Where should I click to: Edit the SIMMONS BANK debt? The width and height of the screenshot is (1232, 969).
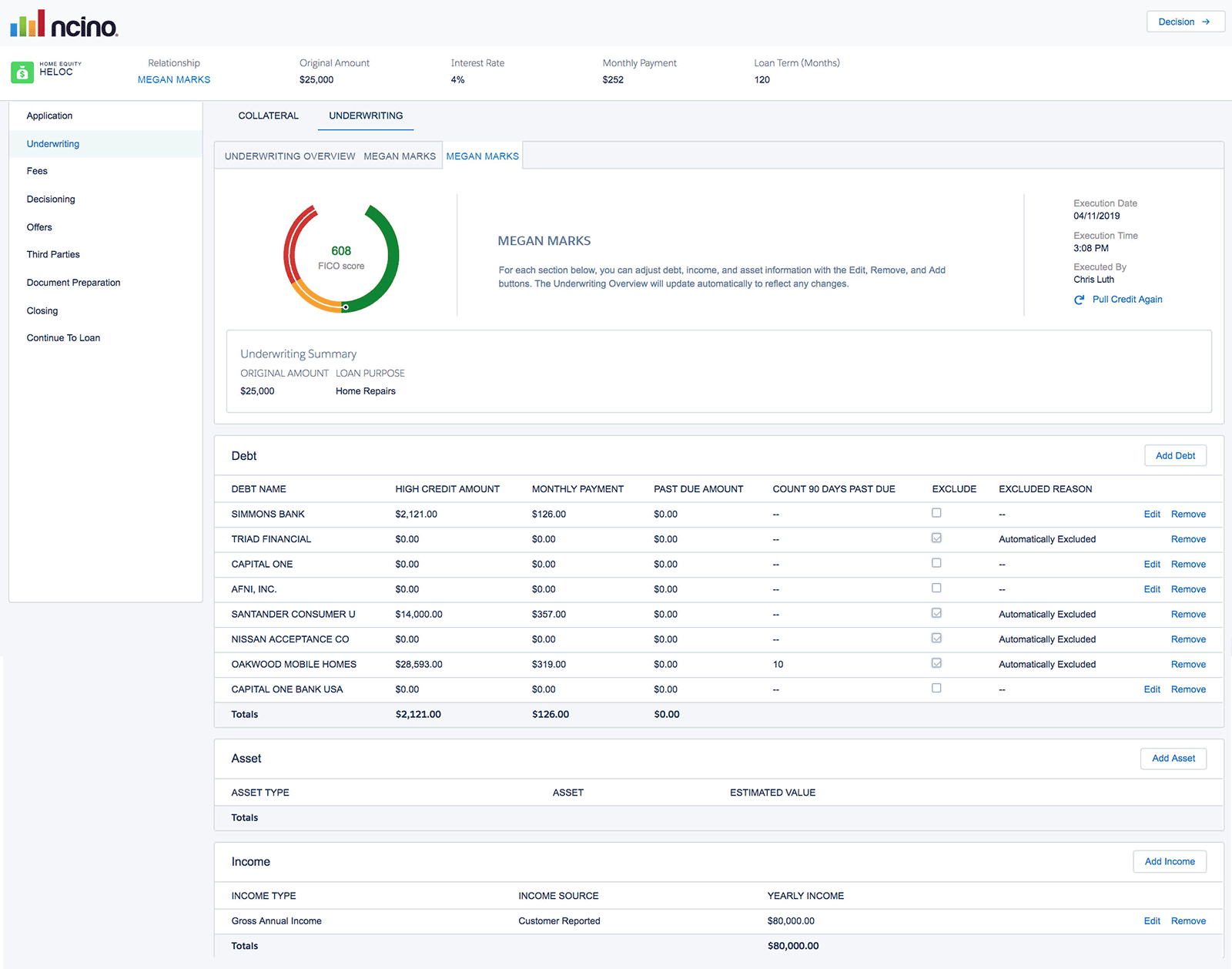pyautogui.click(x=1152, y=515)
